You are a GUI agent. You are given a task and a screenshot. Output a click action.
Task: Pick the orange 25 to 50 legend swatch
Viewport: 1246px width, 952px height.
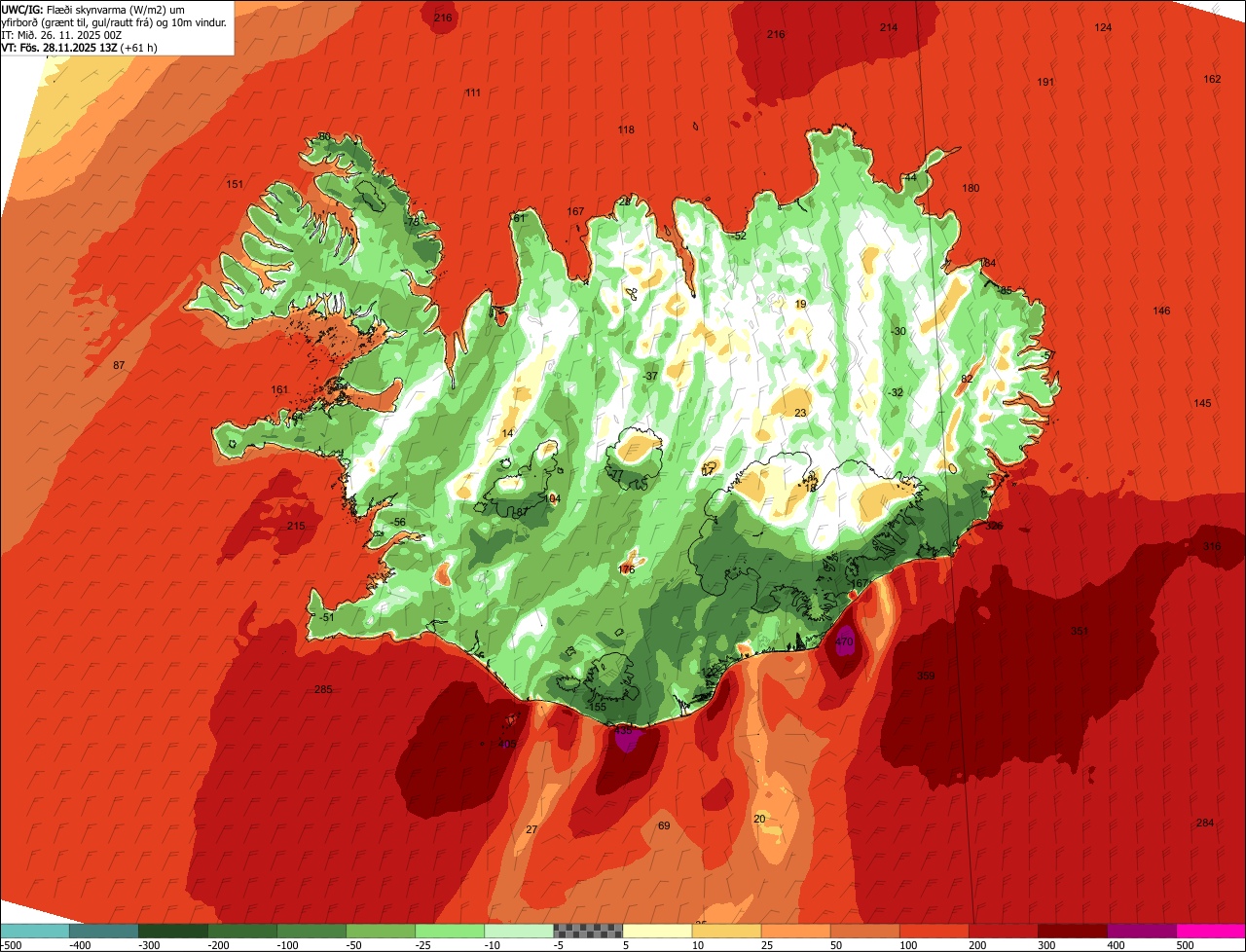795,931
